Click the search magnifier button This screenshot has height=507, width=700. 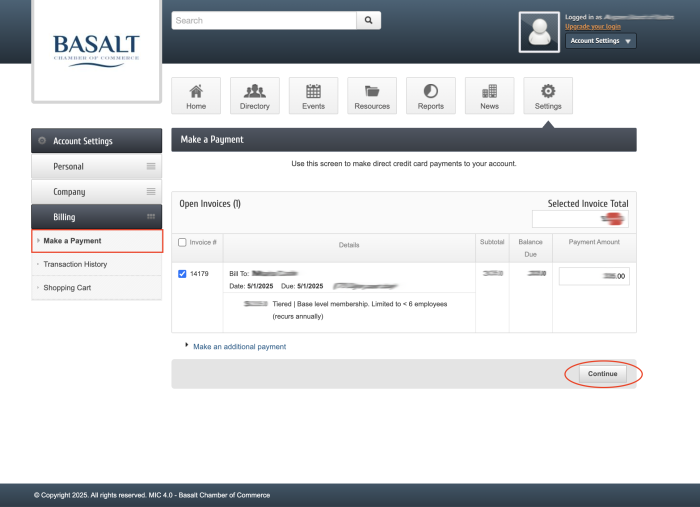(369, 20)
